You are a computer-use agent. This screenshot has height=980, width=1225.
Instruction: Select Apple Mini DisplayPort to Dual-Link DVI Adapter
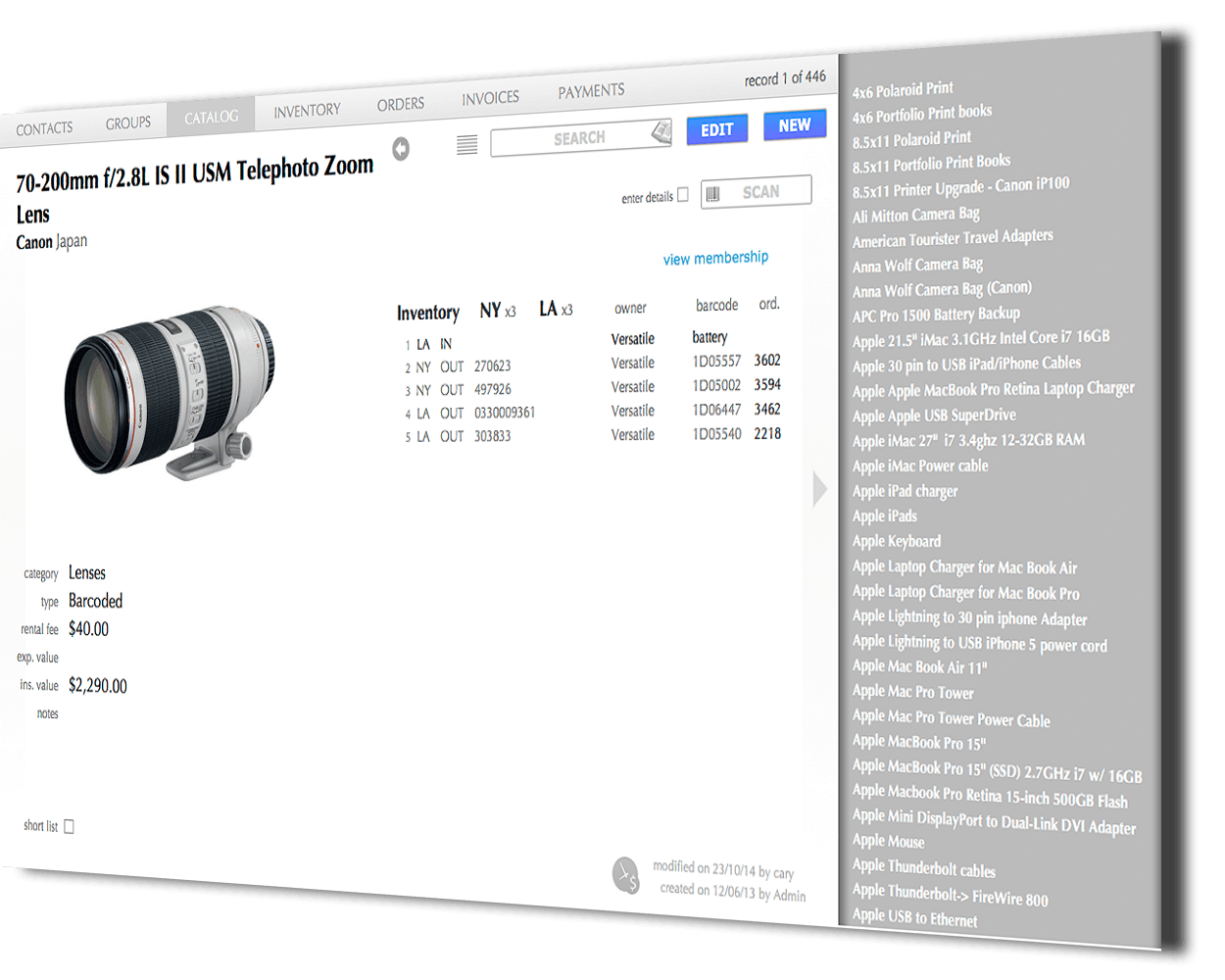point(994,821)
